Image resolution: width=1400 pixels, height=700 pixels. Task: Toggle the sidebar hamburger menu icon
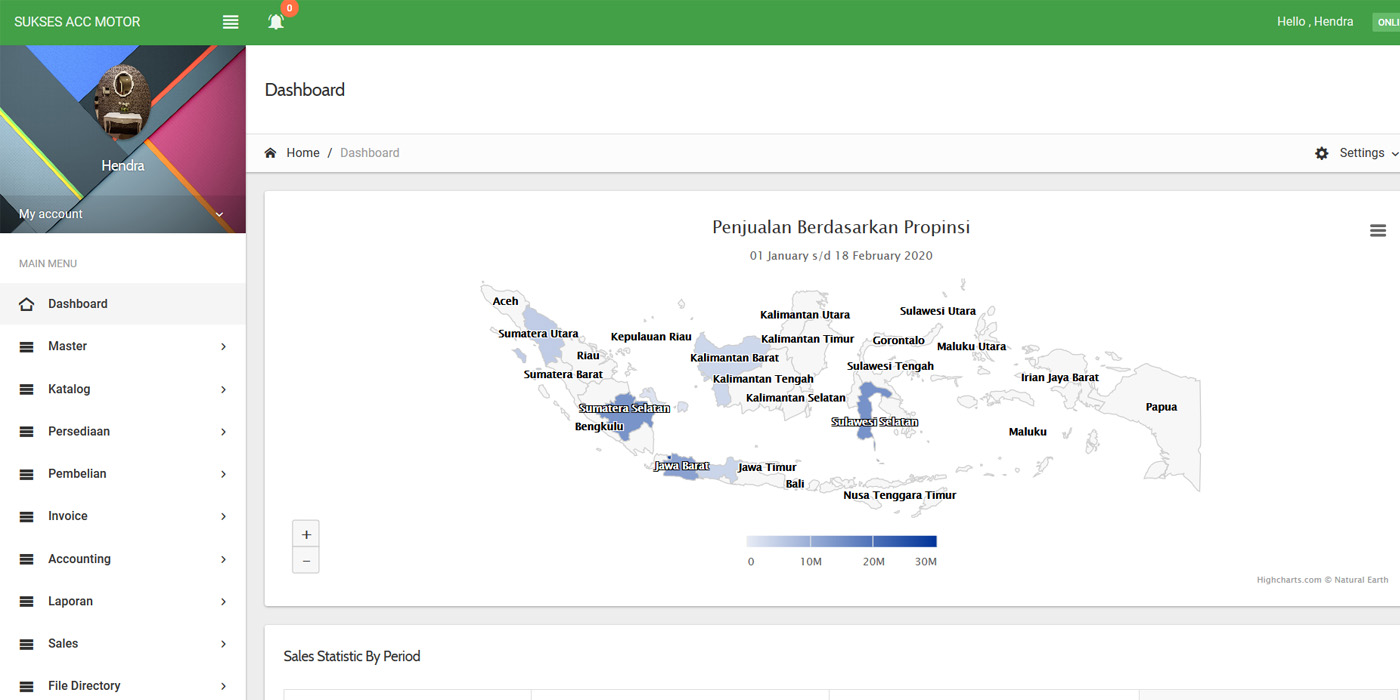[x=231, y=22]
